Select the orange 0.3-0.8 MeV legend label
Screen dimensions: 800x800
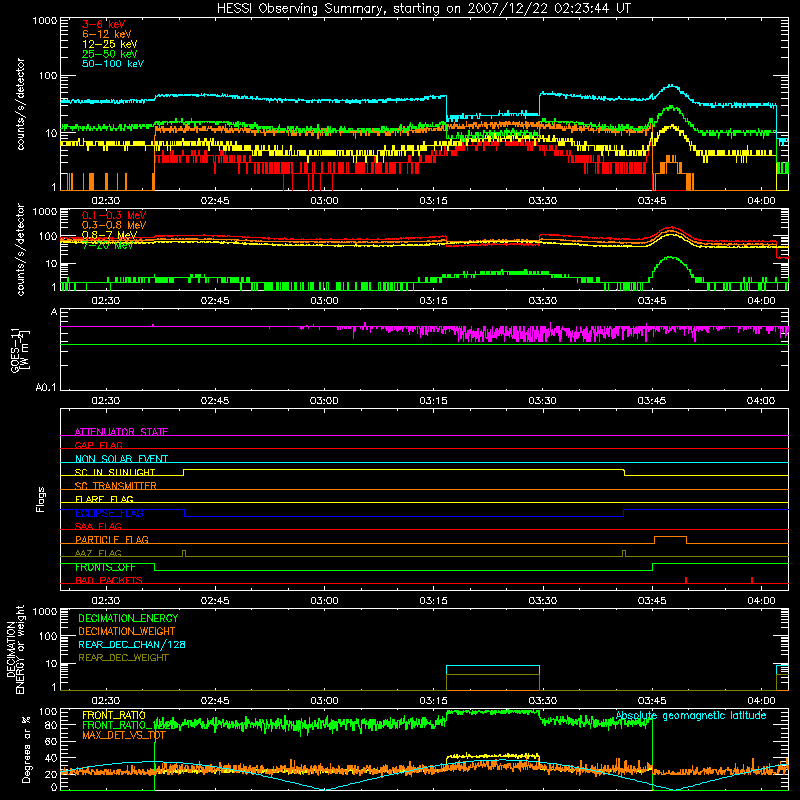(114, 225)
